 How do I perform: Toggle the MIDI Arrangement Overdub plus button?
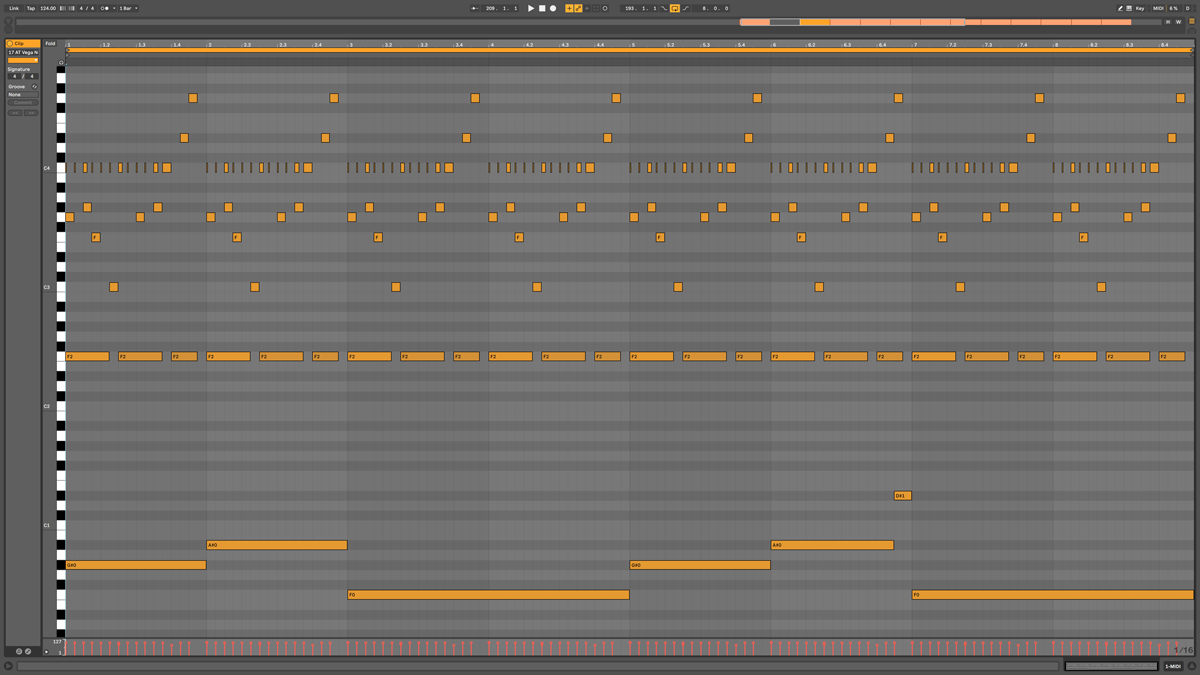click(x=569, y=8)
